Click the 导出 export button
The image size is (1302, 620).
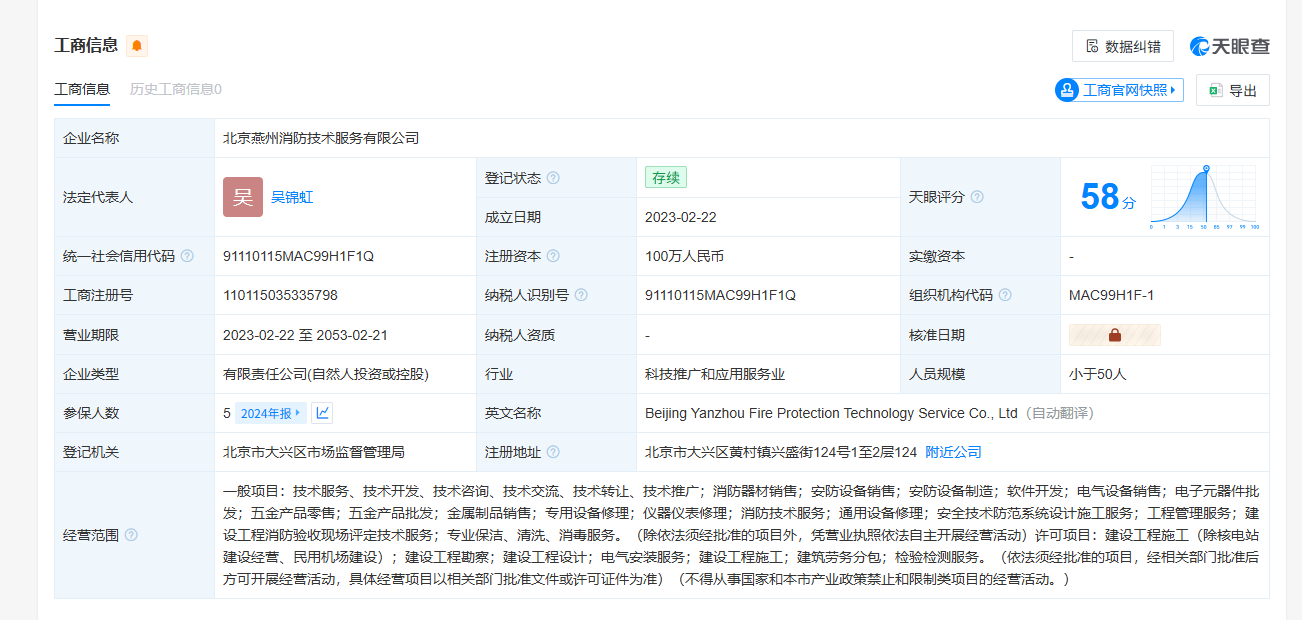pos(1232,90)
